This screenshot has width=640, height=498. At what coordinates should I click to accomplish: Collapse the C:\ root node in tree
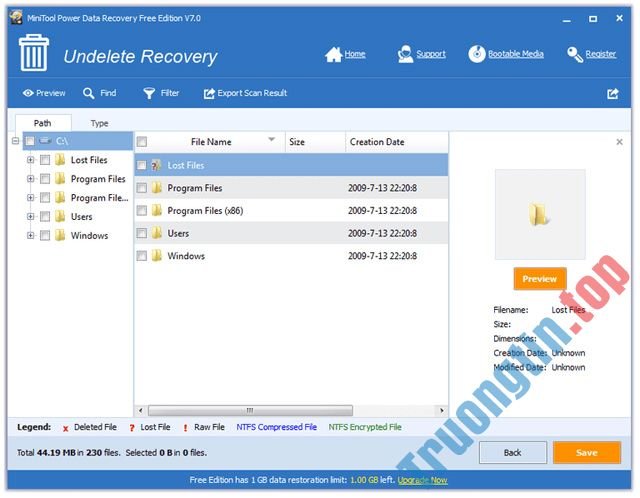16,141
